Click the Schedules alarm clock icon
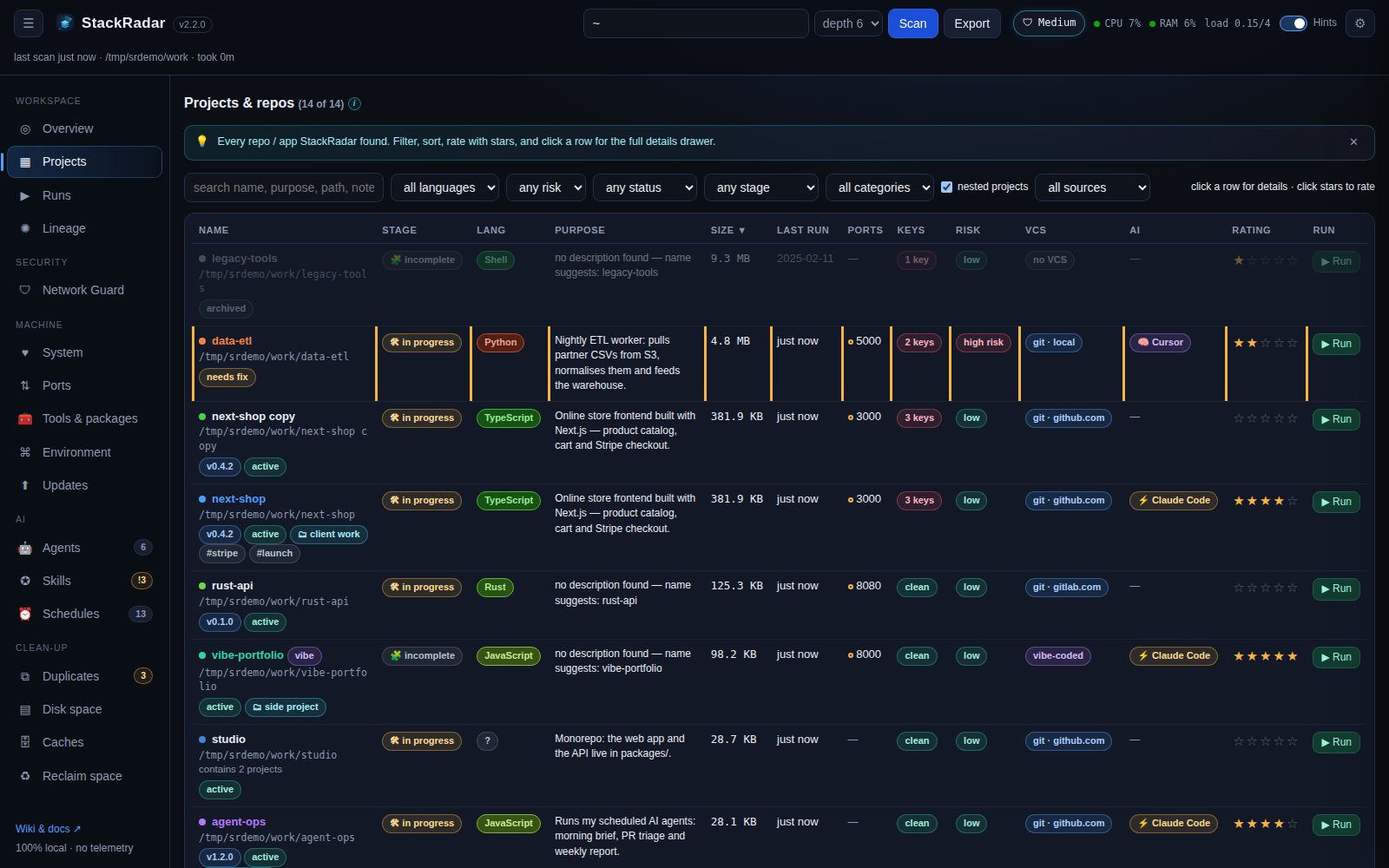The height and width of the screenshot is (868, 1389). [25, 614]
